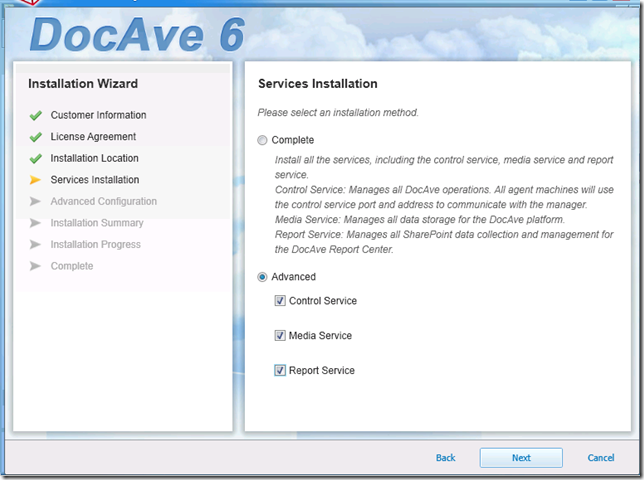Click the gray arrow beside Complete step
This screenshot has height=480, width=644.
click(35, 266)
